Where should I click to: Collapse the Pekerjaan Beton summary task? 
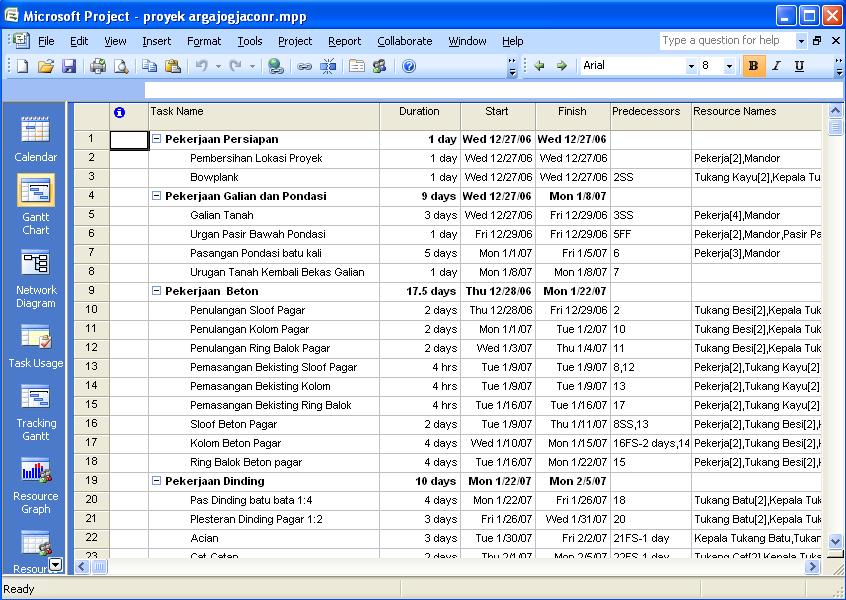pyautogui.click(x=156, y=291)
